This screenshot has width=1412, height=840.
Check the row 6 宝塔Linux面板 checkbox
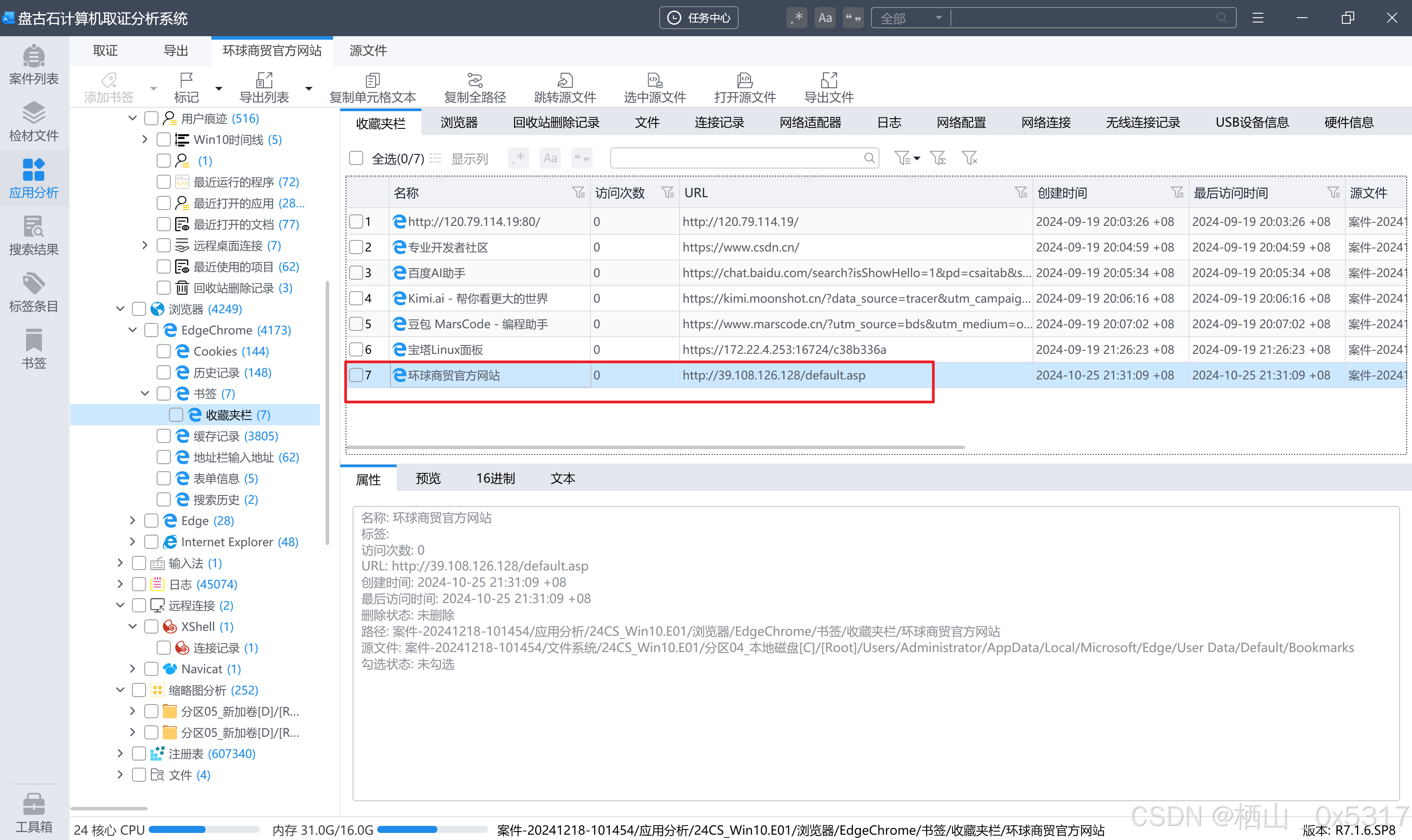click(356, 349)
